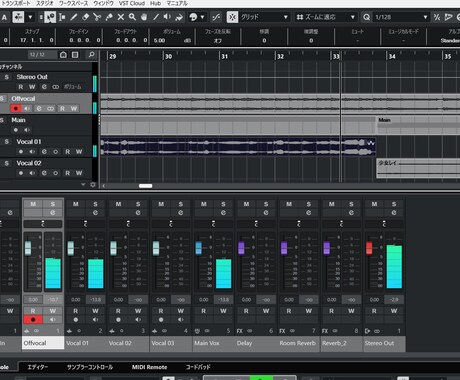Image resolution: width=460 pixels, height=380 pixels.
Task: Open the color palette icon in toolbar
Action: click(193, 17)
